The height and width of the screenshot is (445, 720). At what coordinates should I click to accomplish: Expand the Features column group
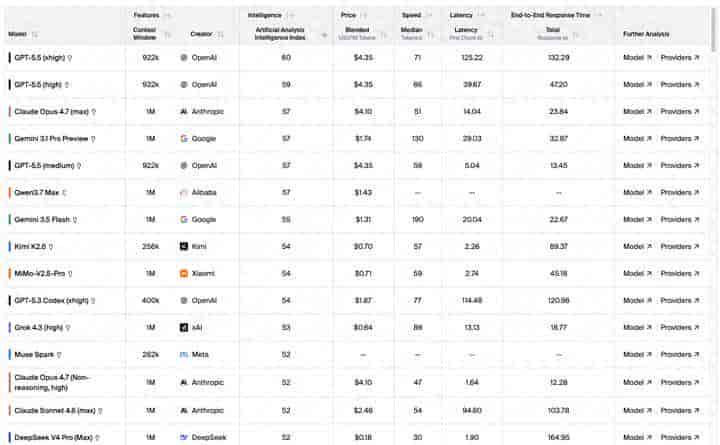167,15
